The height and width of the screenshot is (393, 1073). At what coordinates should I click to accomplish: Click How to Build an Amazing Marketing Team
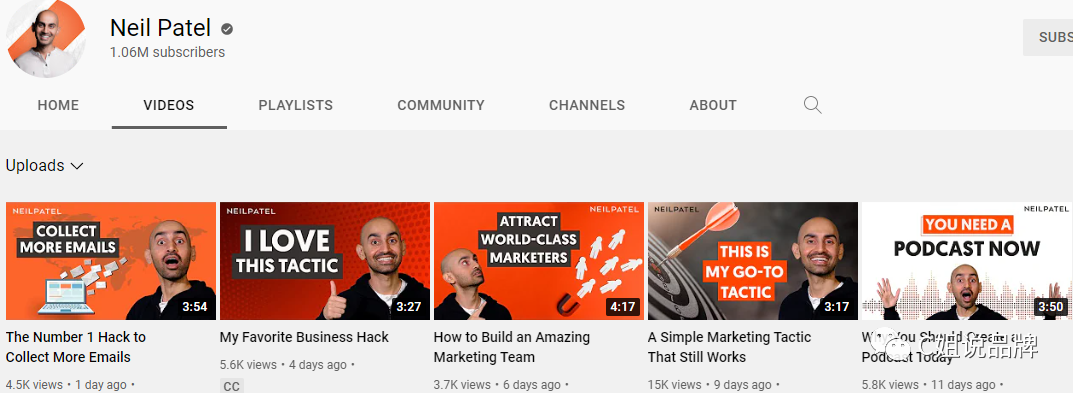click(x=512, y=347)
